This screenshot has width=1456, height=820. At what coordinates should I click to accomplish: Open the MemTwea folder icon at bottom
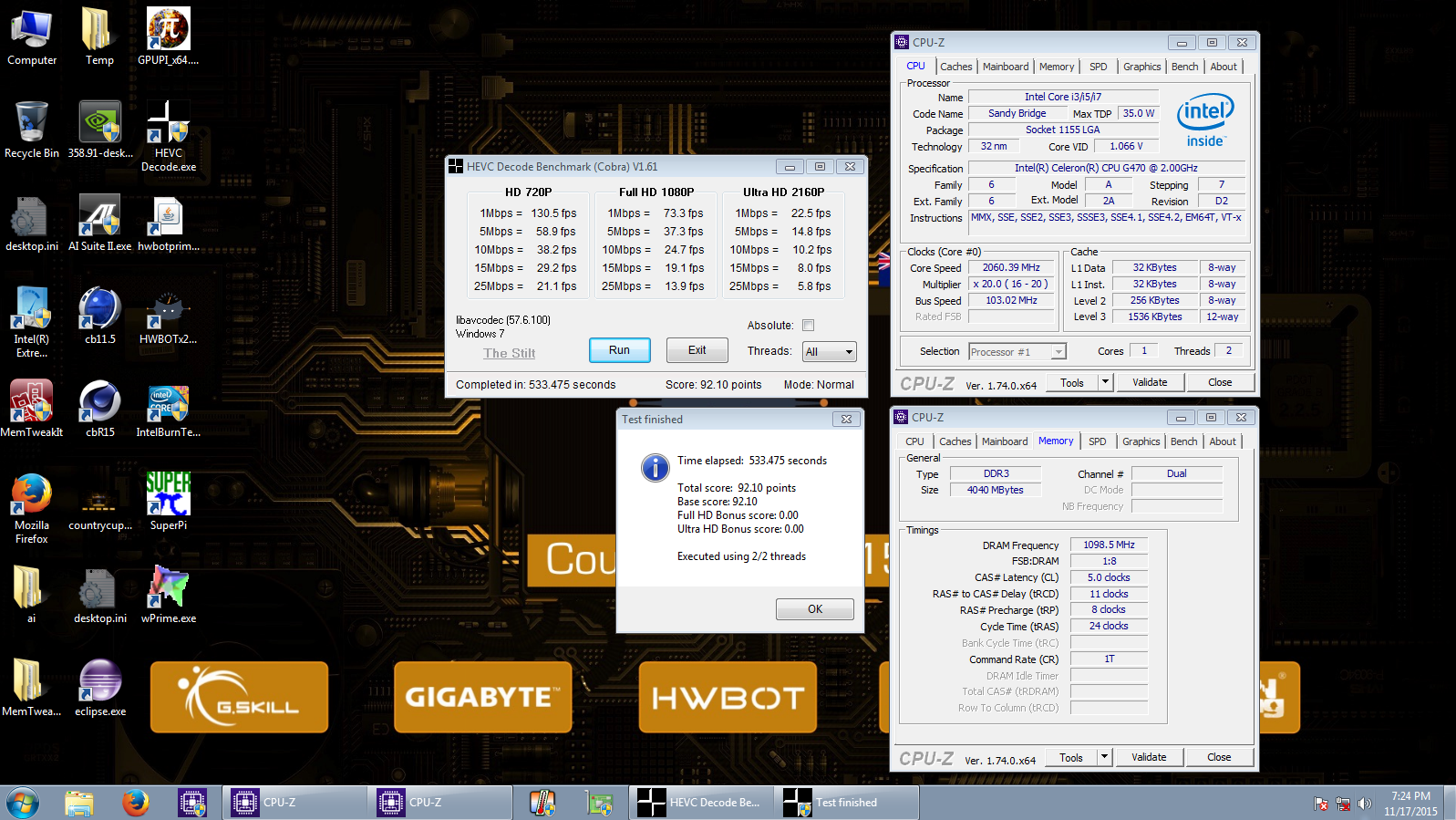(x=32, y=688)
